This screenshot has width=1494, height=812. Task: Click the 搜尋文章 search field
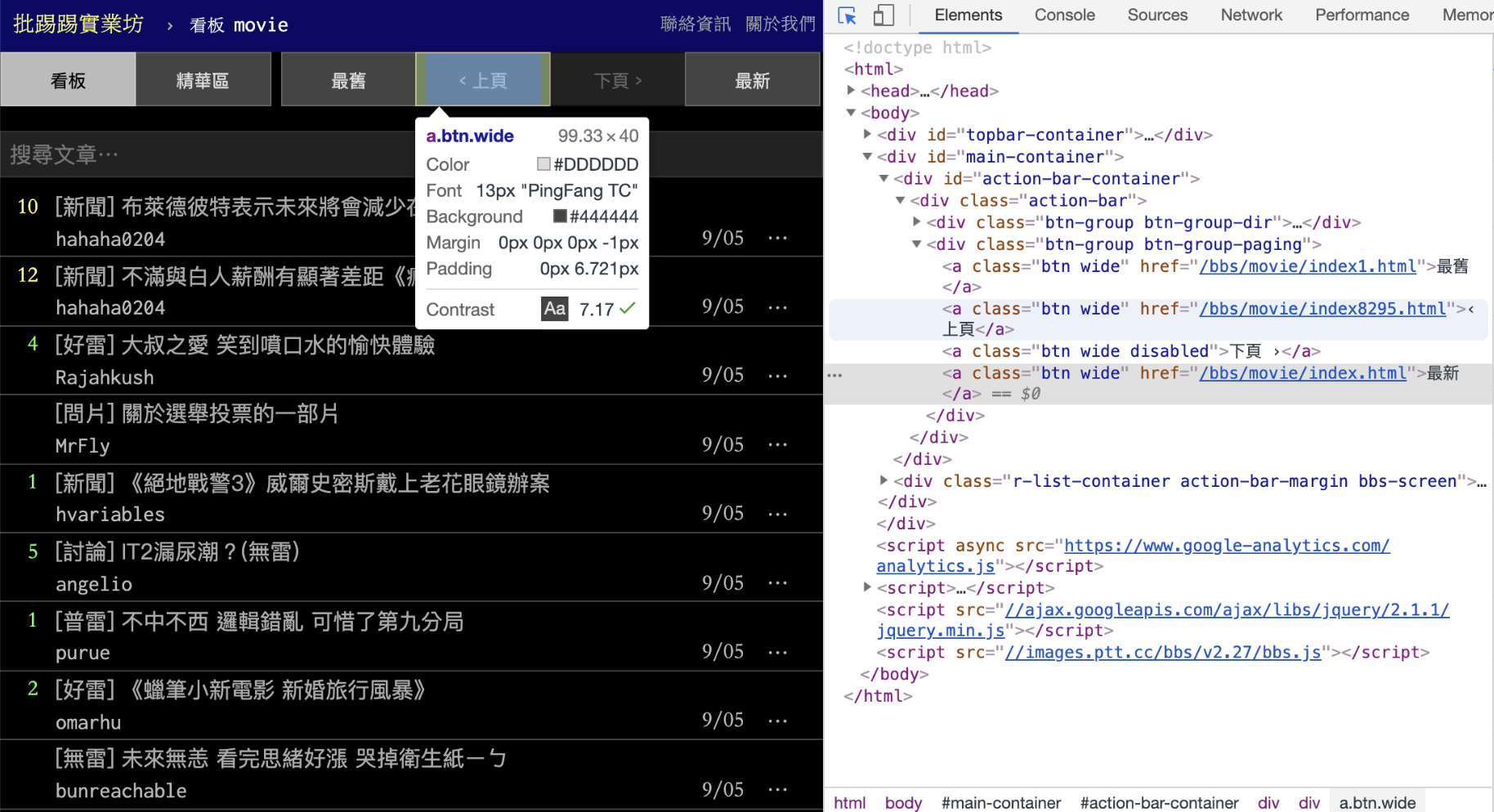pyautogui.click(x=411, y=154)
